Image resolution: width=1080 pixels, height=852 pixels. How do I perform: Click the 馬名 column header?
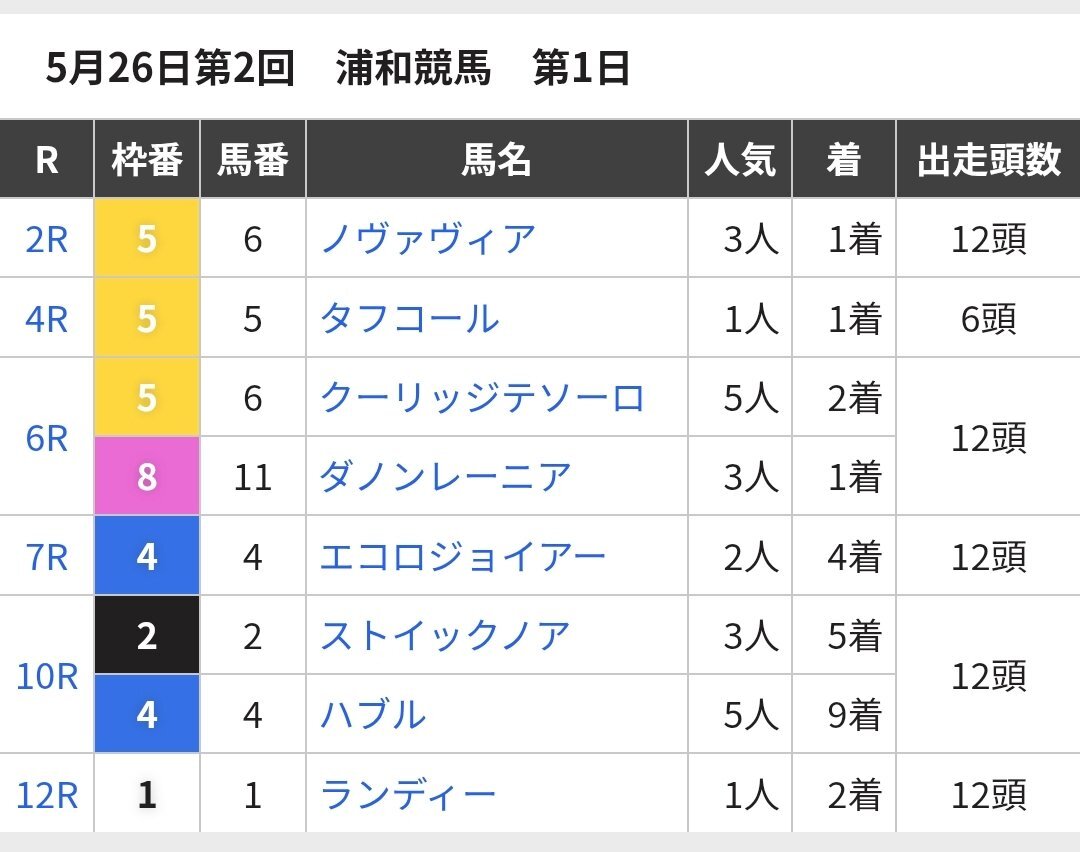[x=497, y=159]
